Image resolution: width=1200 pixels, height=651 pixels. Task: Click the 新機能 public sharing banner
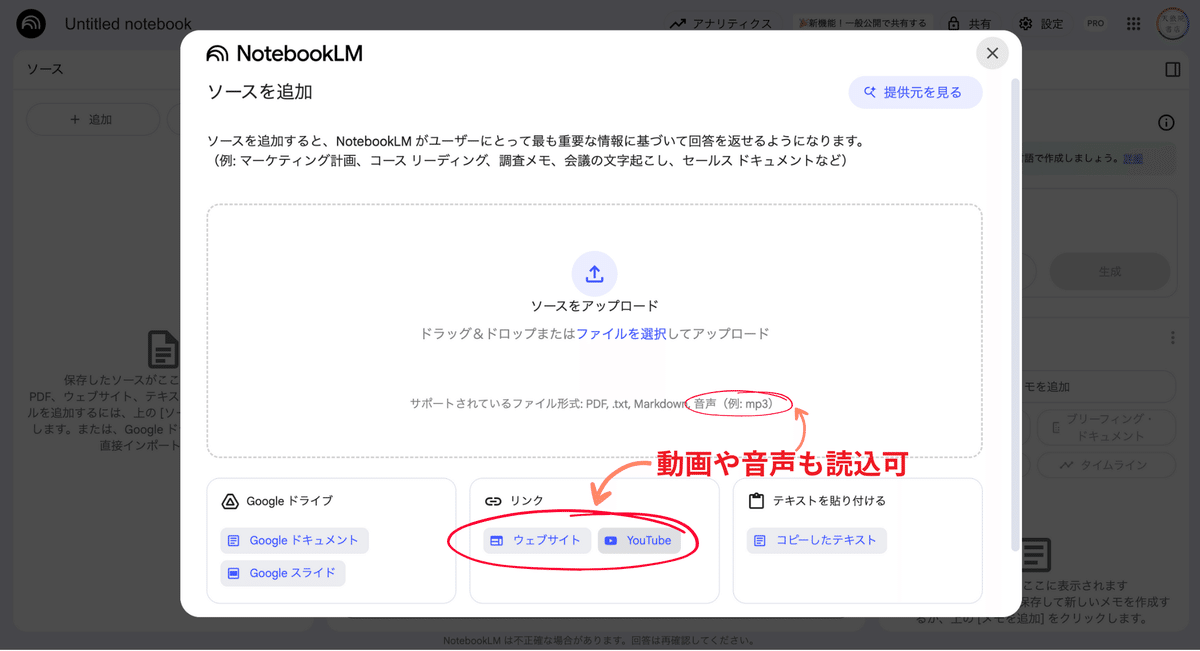(861, 23)
